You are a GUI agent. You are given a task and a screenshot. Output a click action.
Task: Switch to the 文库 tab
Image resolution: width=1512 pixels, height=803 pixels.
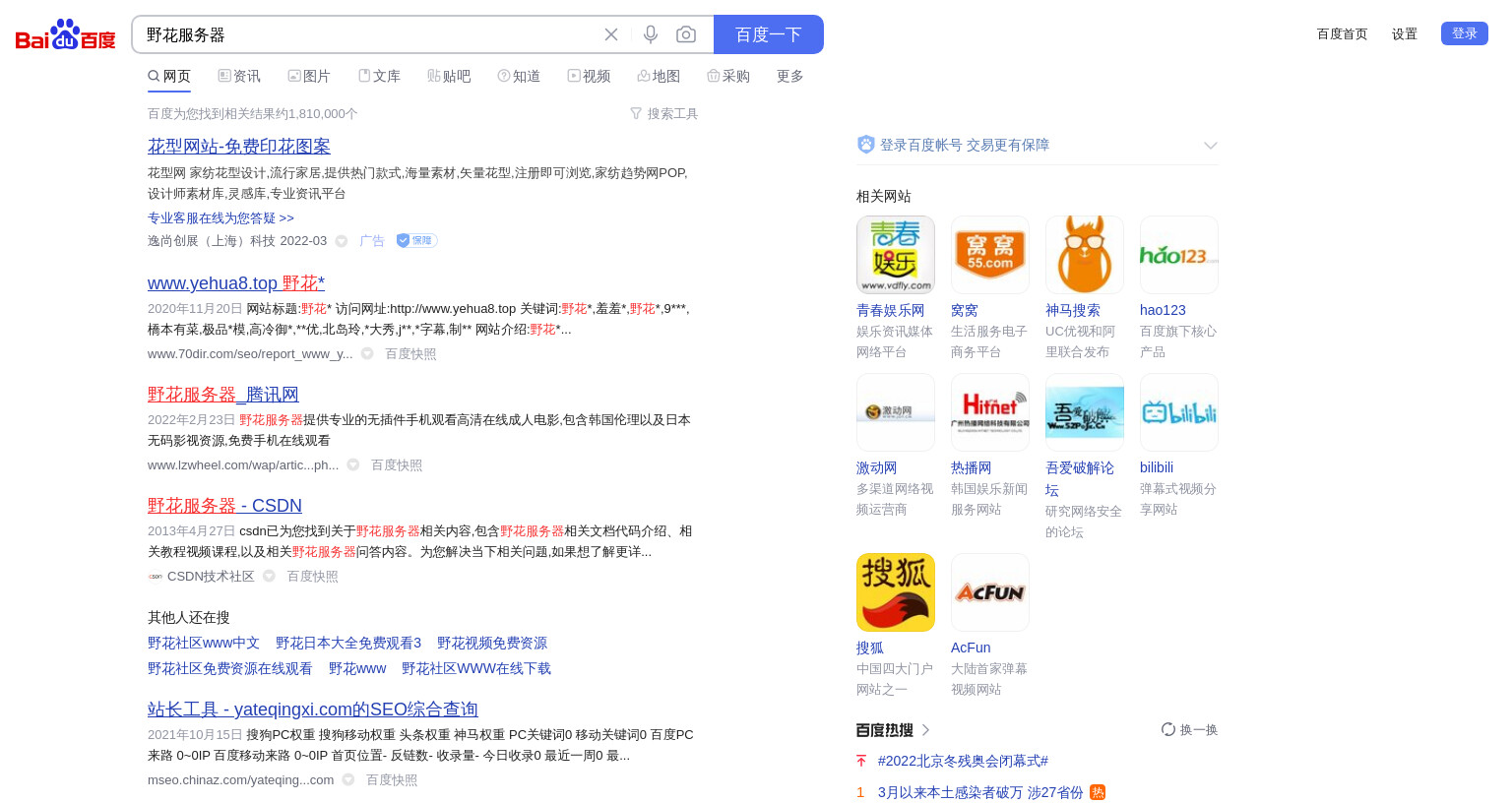[379, 76]
